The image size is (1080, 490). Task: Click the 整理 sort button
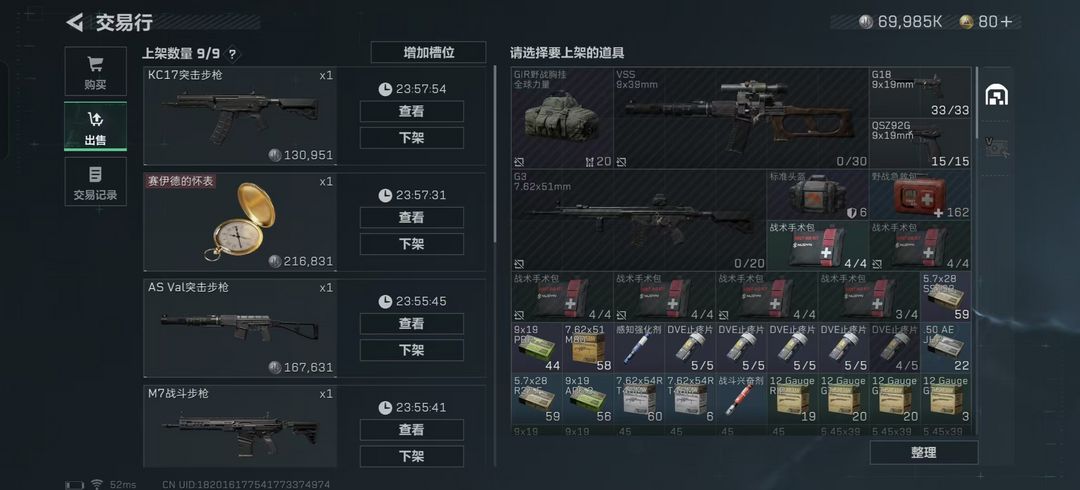point(924,453)
